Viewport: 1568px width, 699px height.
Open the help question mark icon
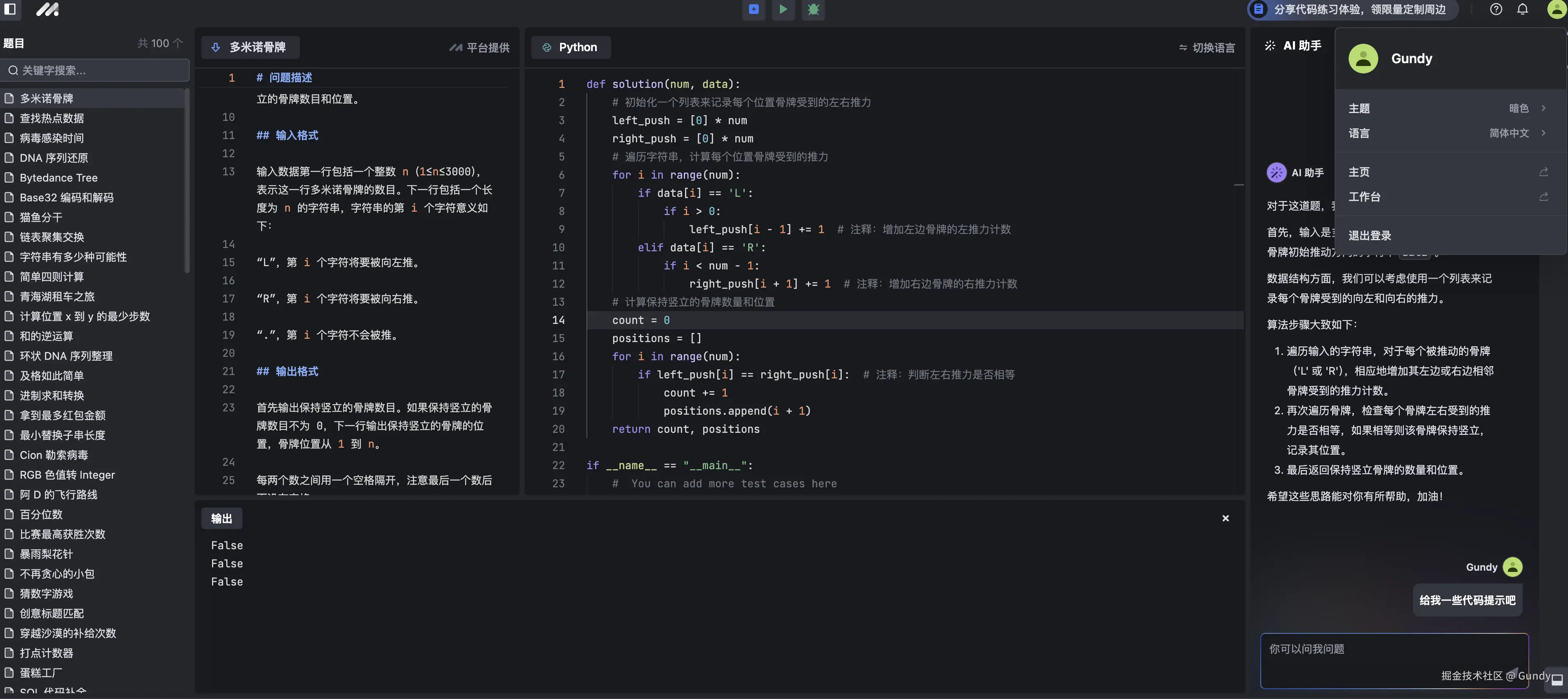[1495, 9]
